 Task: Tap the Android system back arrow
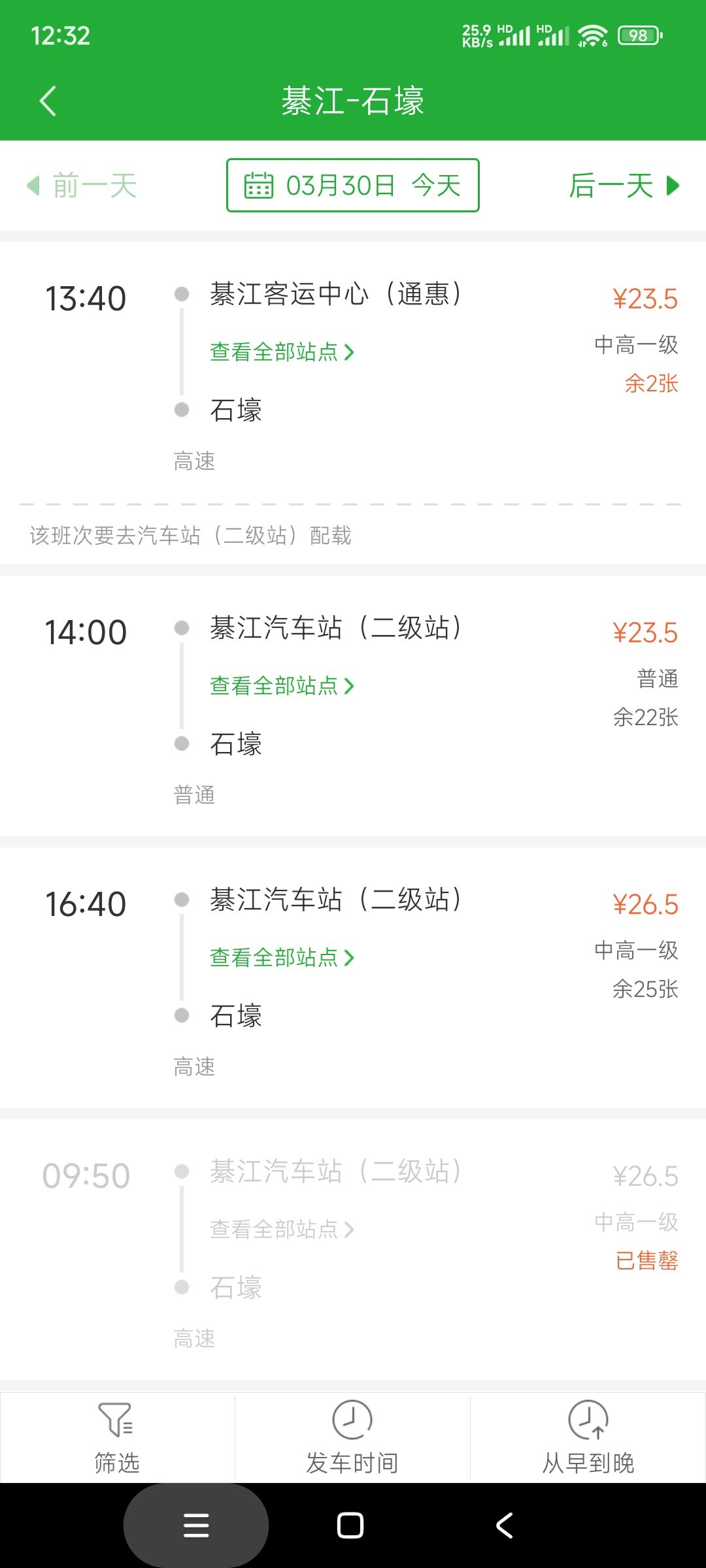point(504,1526)
